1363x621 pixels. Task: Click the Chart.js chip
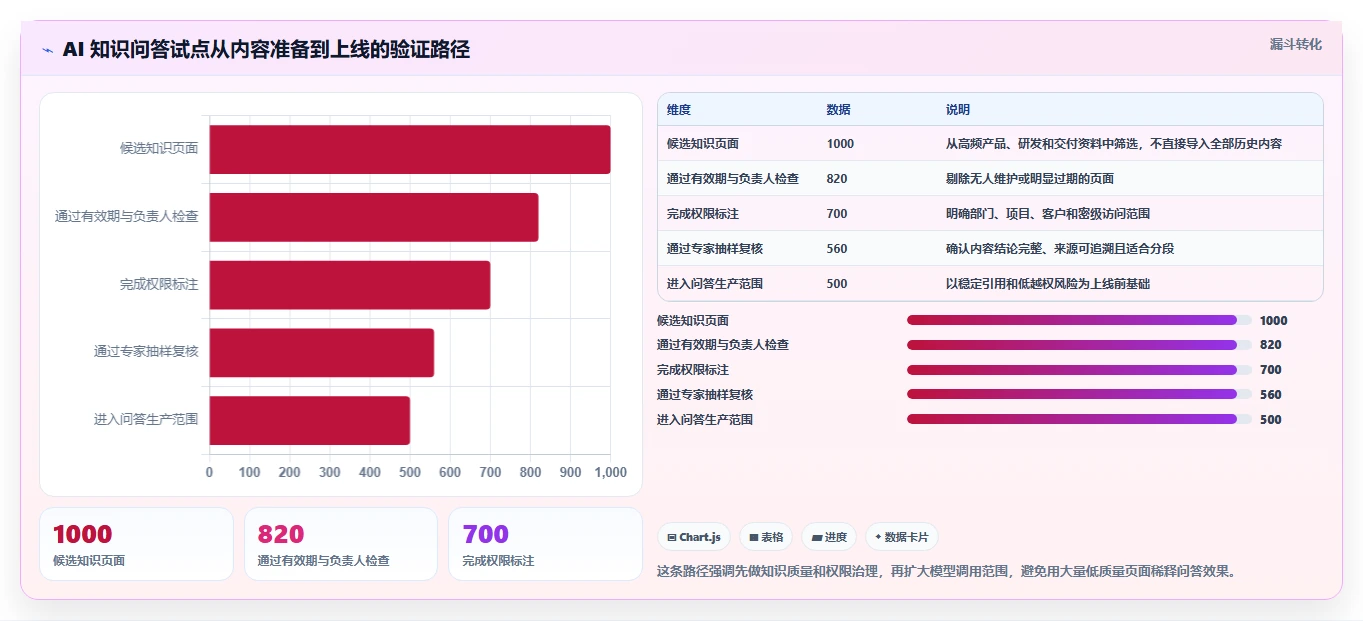click(694, 537)
